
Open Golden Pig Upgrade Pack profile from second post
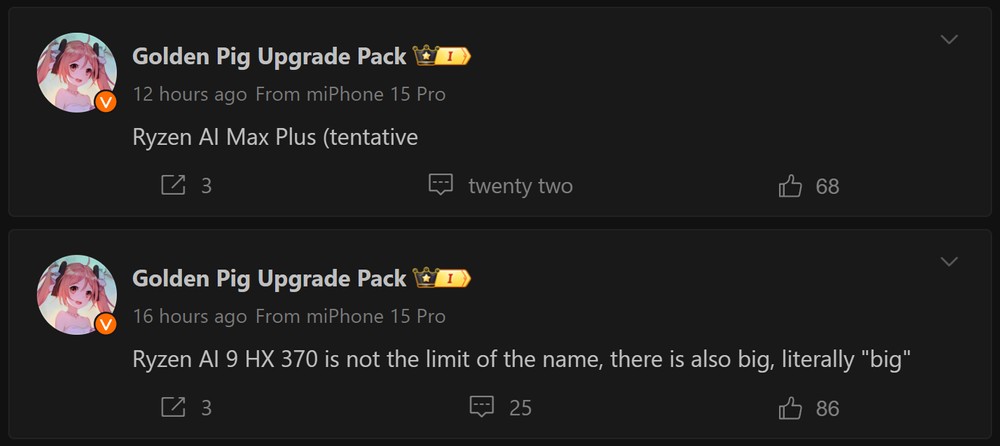point(269,278)
